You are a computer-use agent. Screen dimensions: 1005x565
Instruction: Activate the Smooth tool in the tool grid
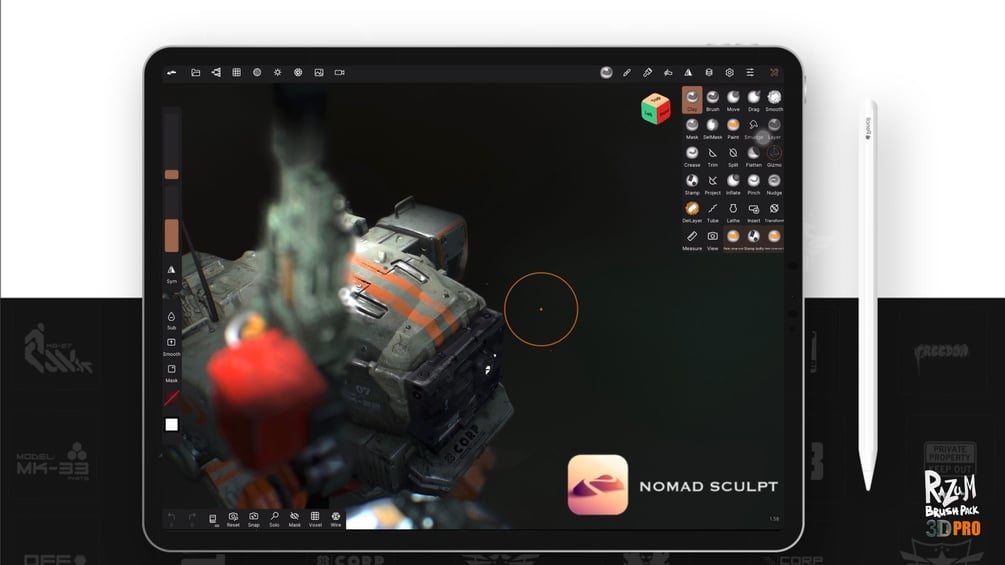point(774,99)
